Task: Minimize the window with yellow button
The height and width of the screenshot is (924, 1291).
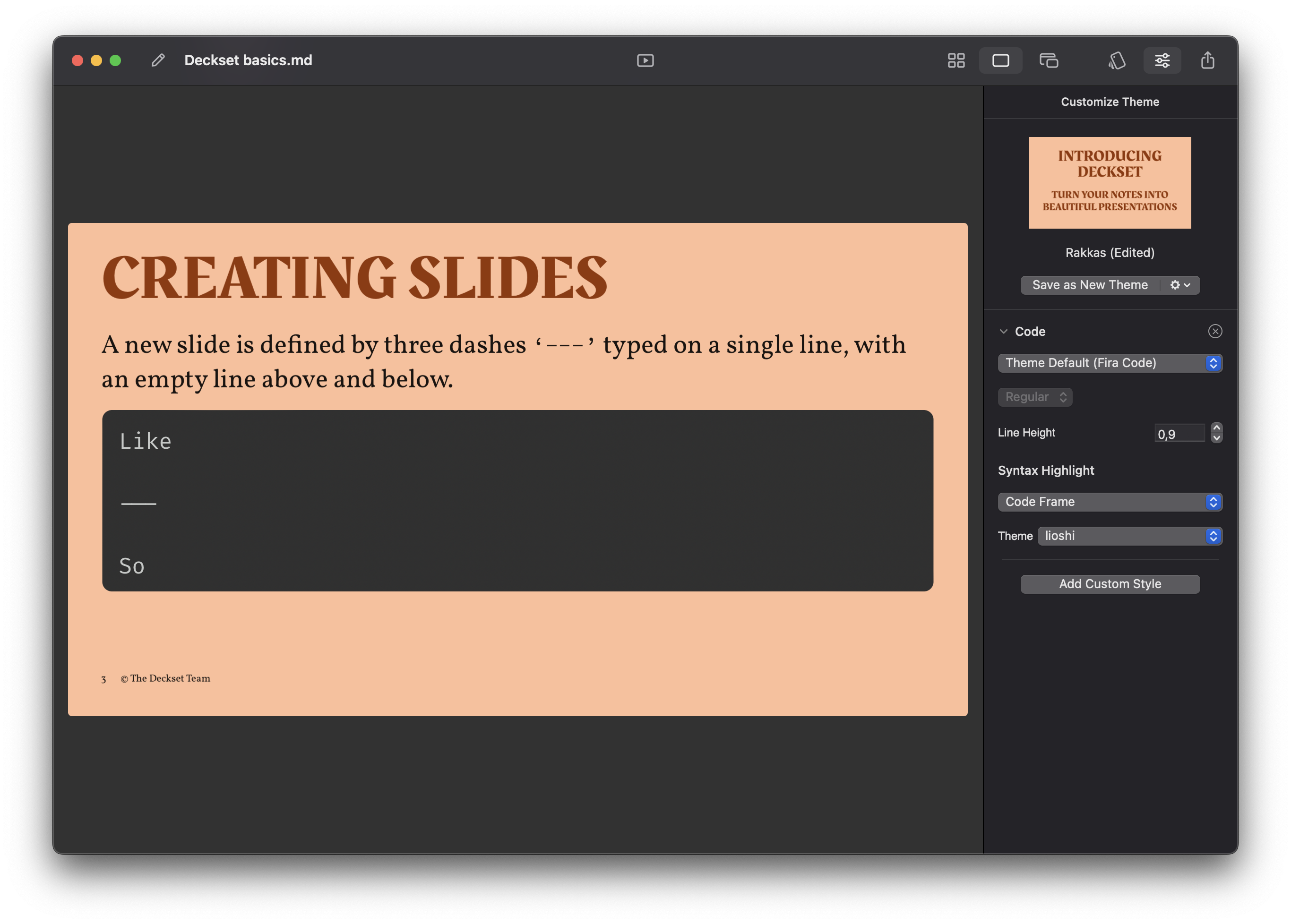Action: (96, 60)
